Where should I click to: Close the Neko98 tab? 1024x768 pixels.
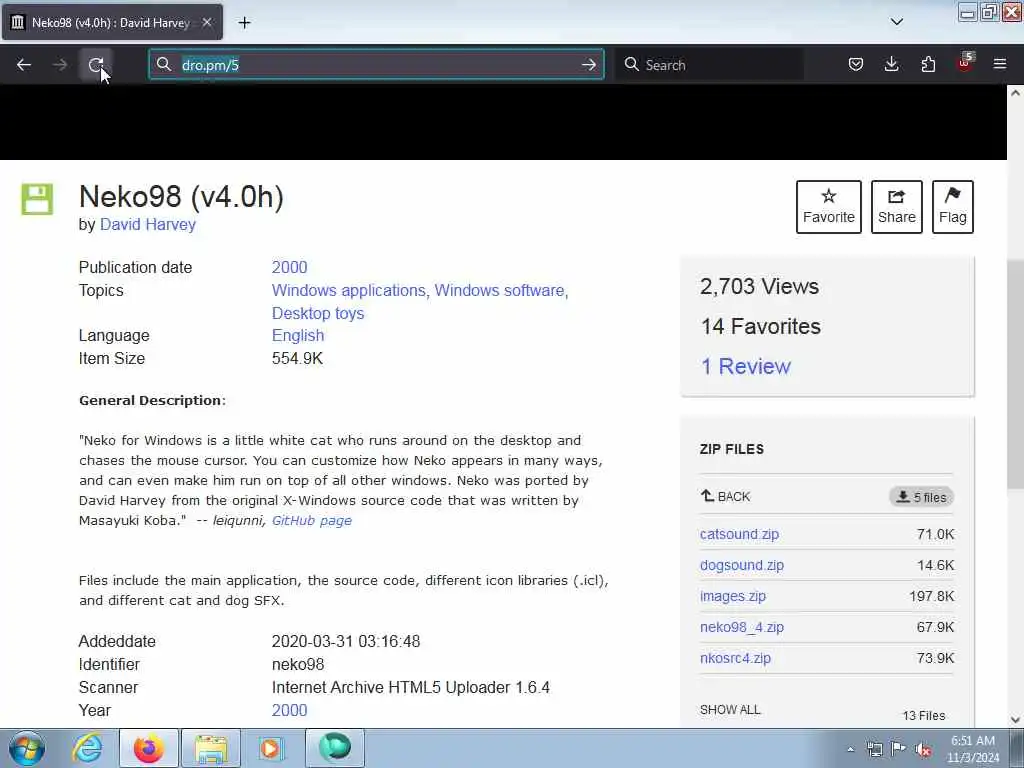206,22
